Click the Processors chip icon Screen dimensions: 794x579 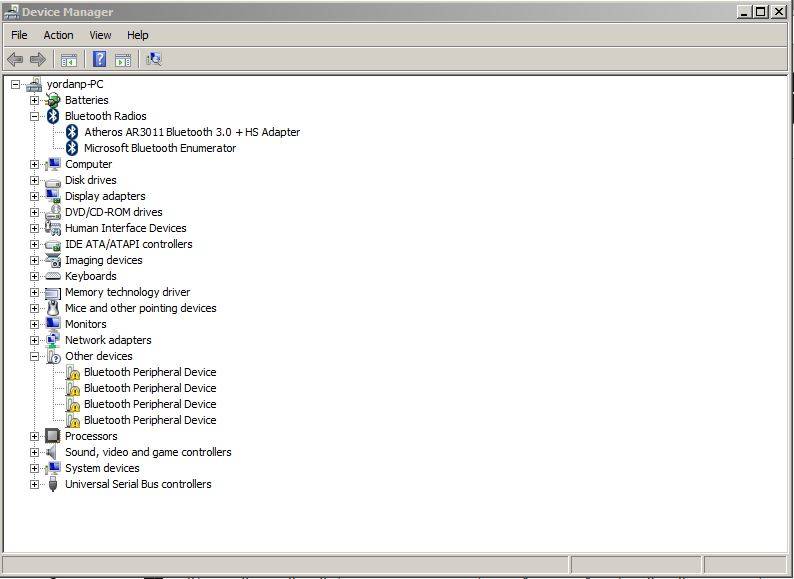[x=53, y=436]
